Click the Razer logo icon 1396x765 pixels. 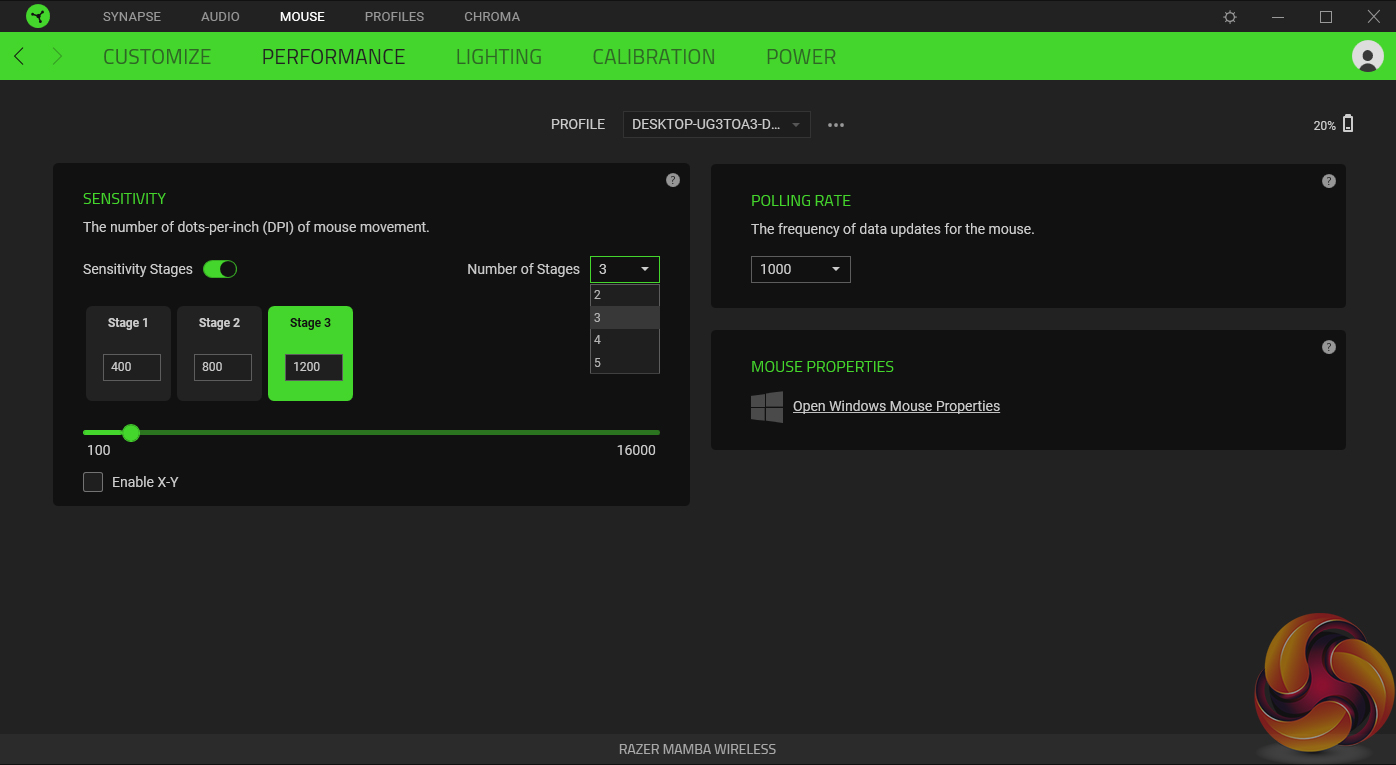click(38, 16)
